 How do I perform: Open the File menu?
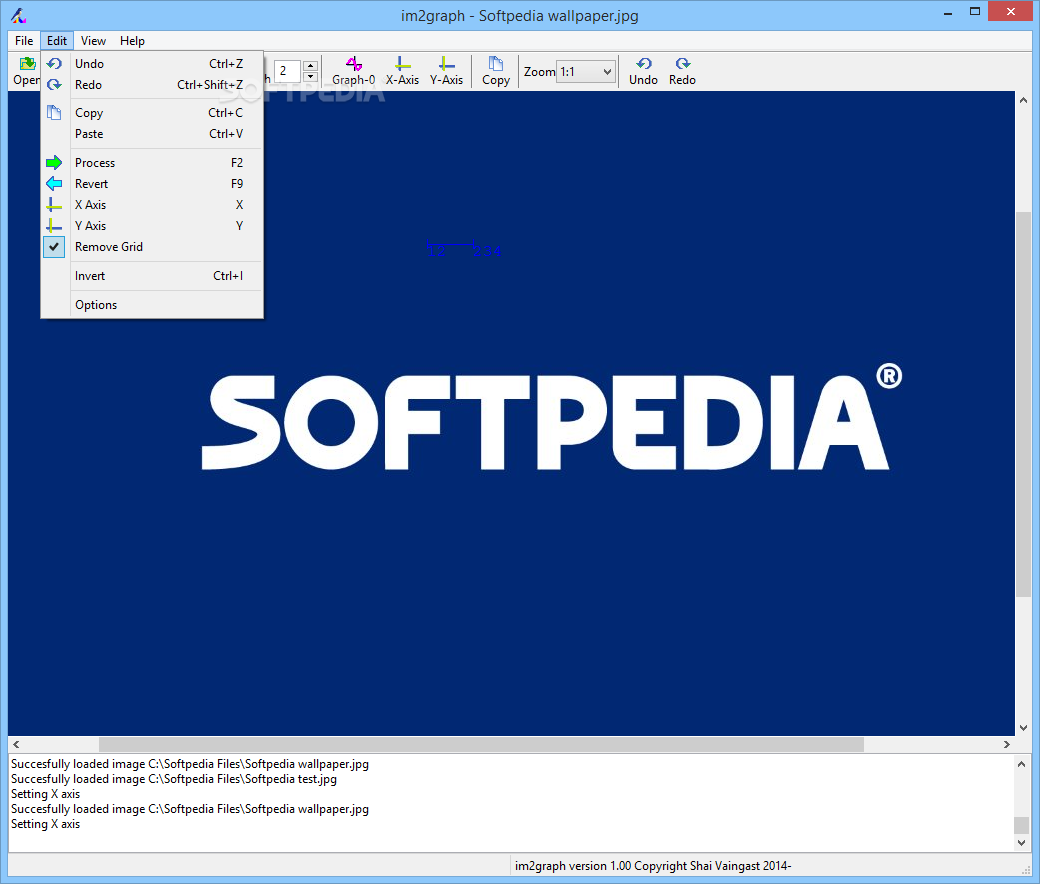(24, 40)
